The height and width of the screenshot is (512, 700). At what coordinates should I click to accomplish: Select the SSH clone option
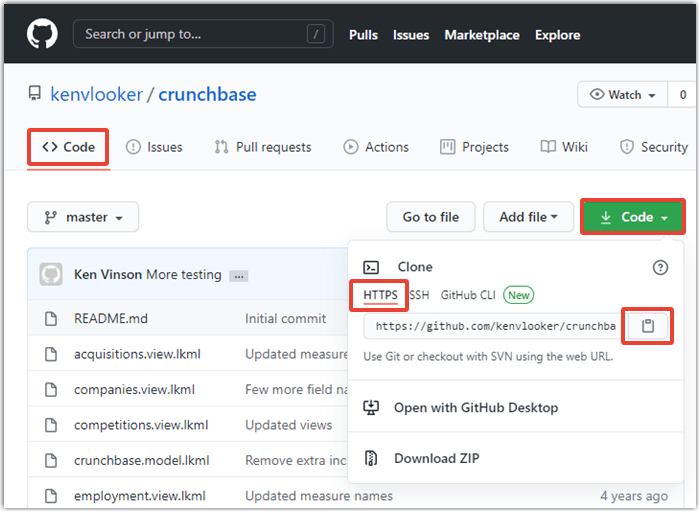point(419,295)
